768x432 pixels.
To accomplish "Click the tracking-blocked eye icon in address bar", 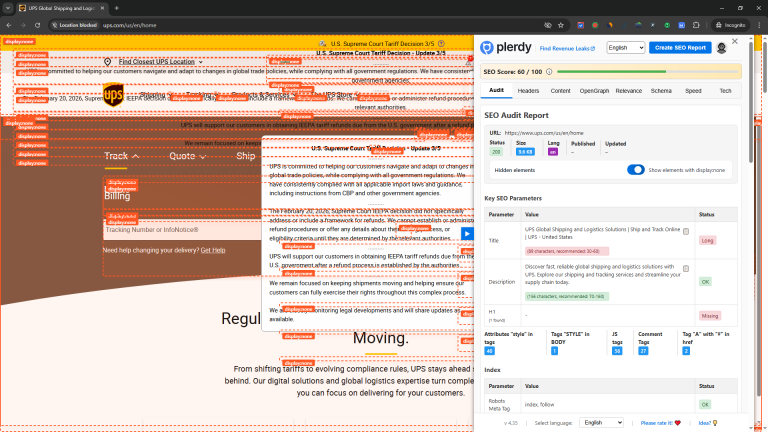I will (548, 25).
